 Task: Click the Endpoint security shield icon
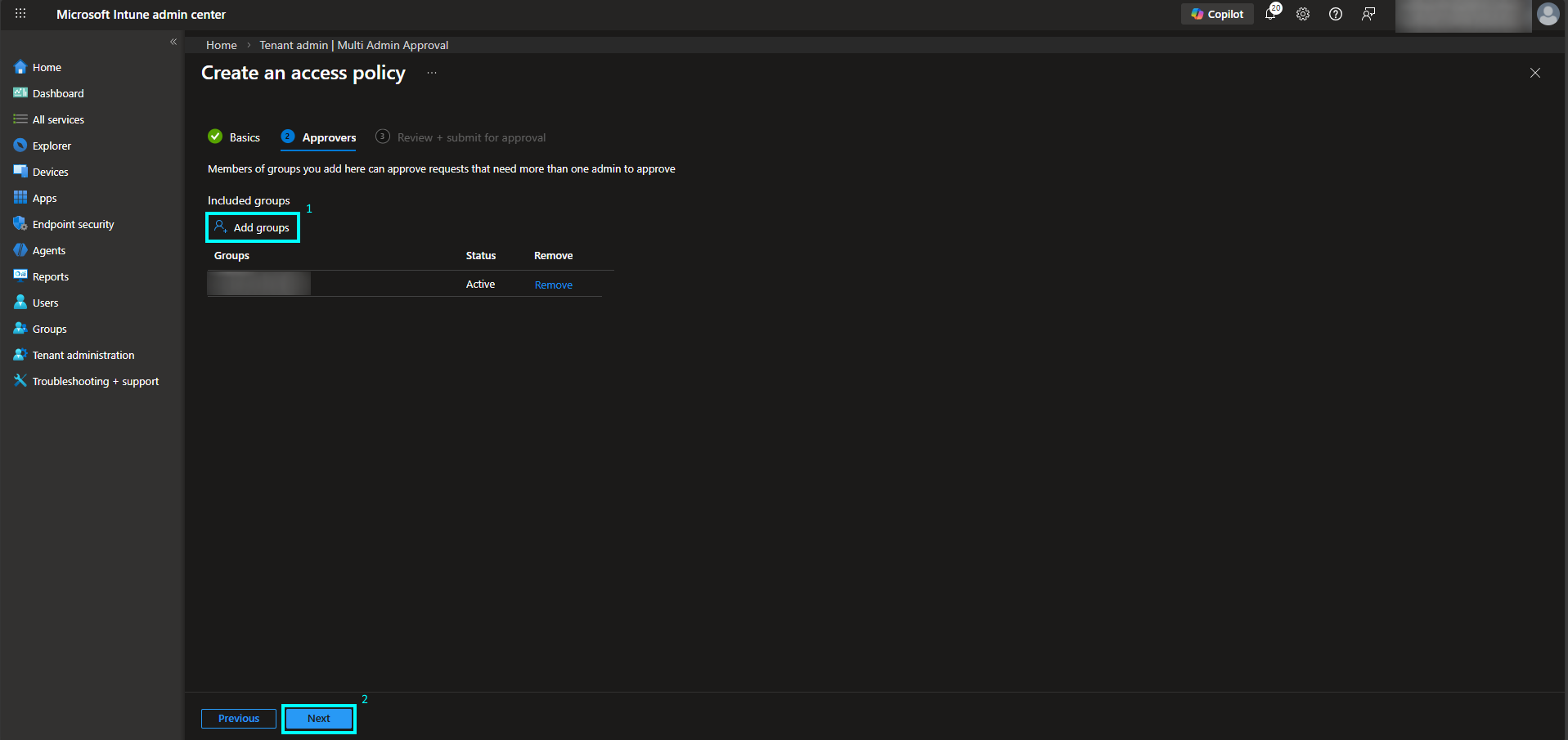20,224
